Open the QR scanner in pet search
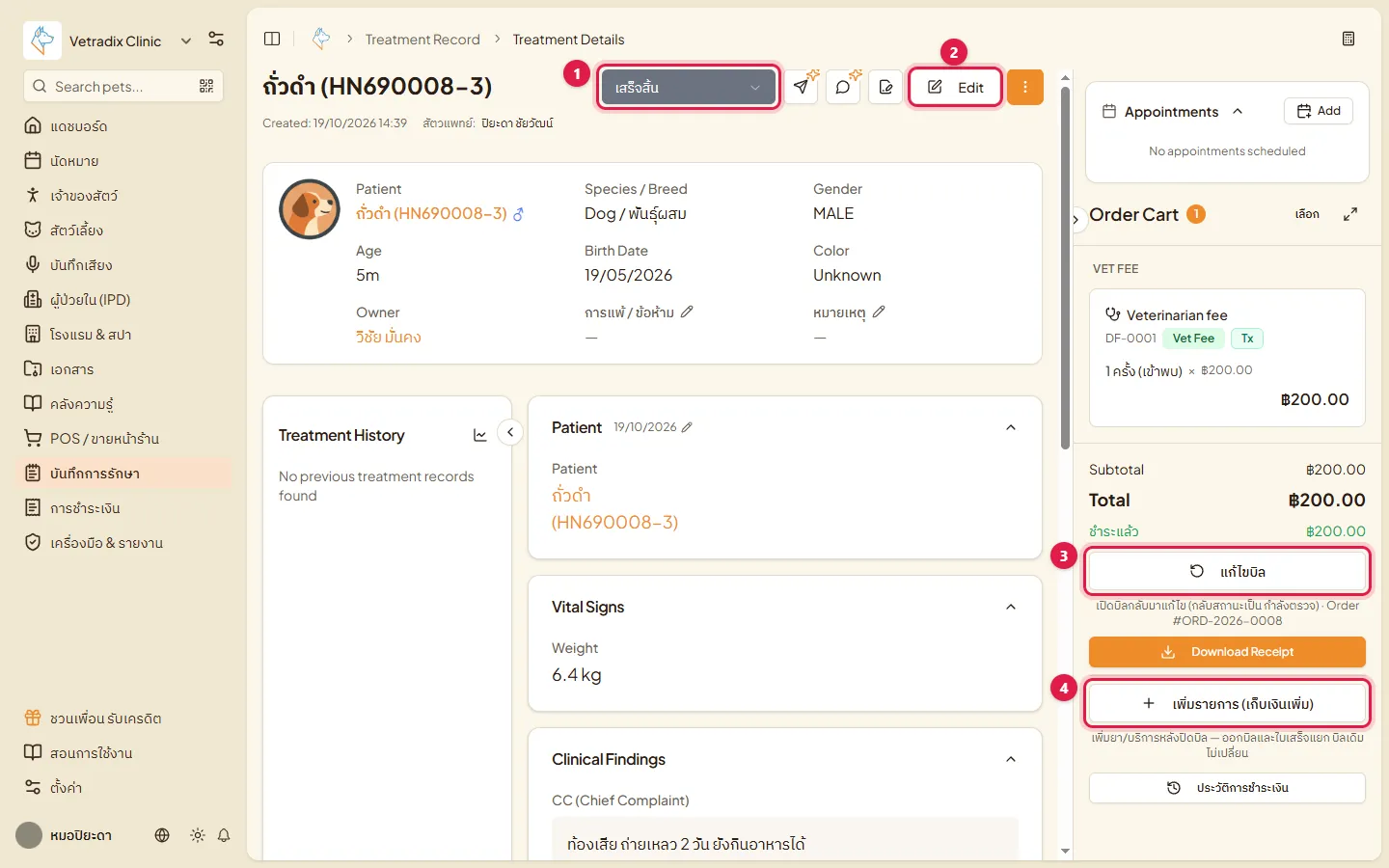1389x868 pixels. point(206,86)
